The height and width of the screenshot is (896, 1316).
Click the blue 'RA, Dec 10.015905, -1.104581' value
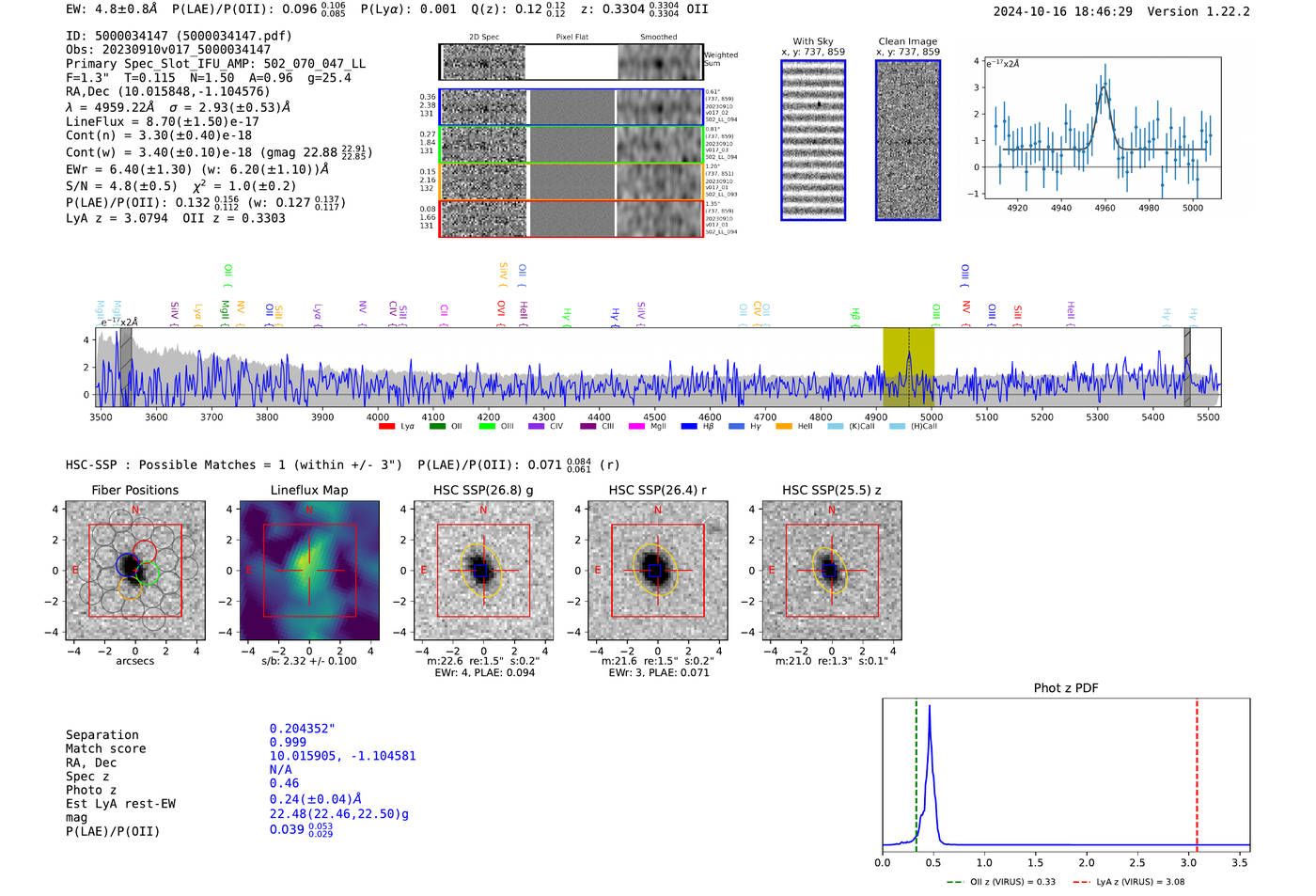[342, 756]
